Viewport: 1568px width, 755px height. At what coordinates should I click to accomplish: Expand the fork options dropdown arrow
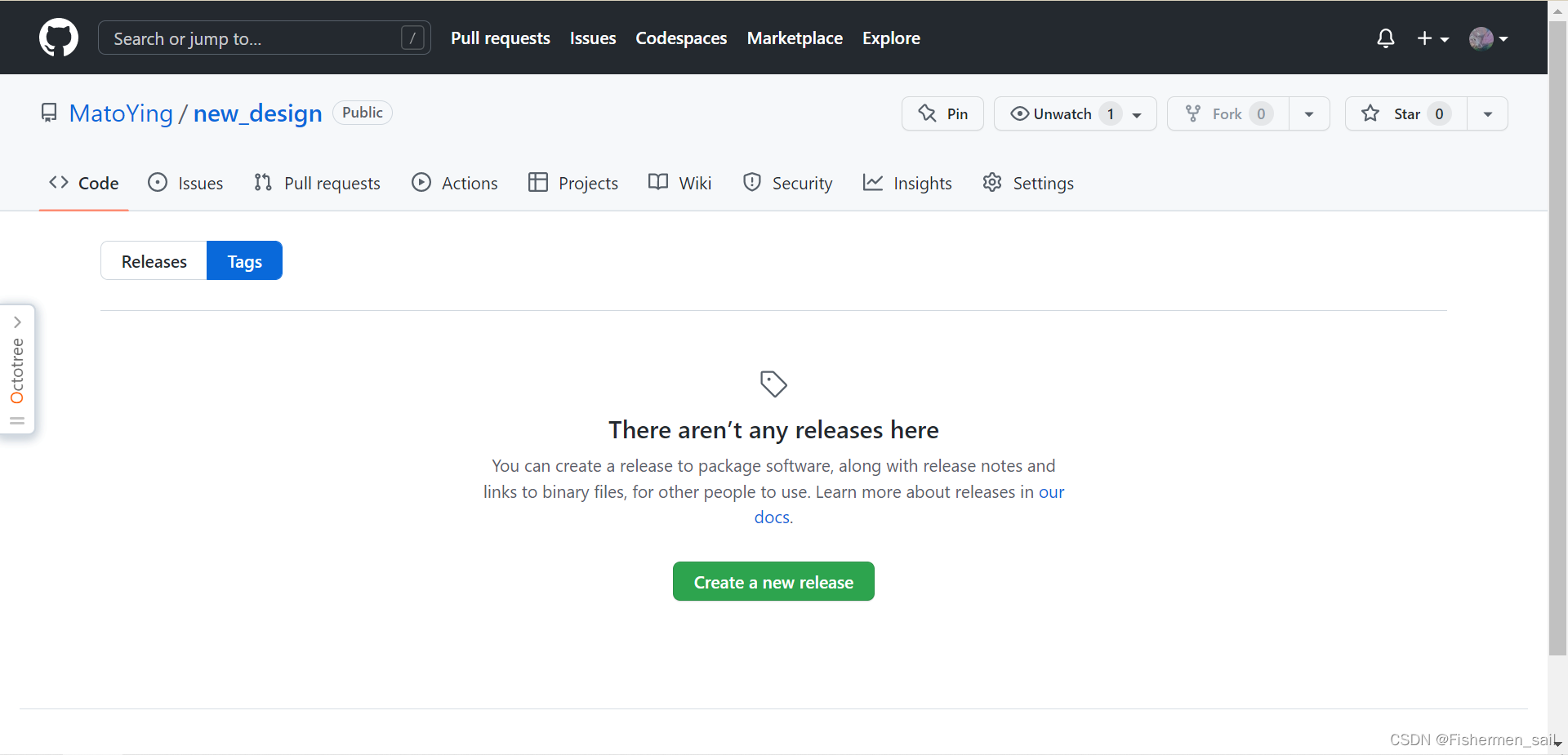coord(1309,113)
